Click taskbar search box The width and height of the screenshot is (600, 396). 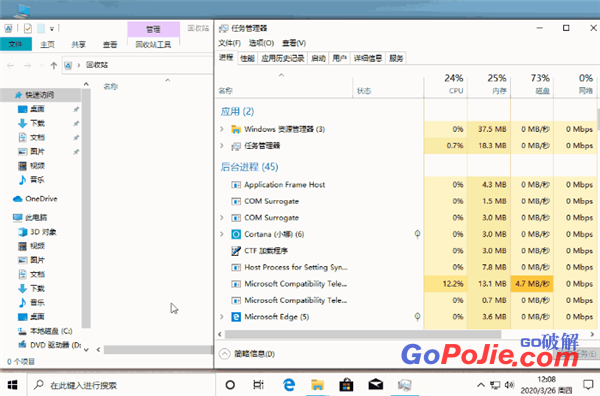121,385
